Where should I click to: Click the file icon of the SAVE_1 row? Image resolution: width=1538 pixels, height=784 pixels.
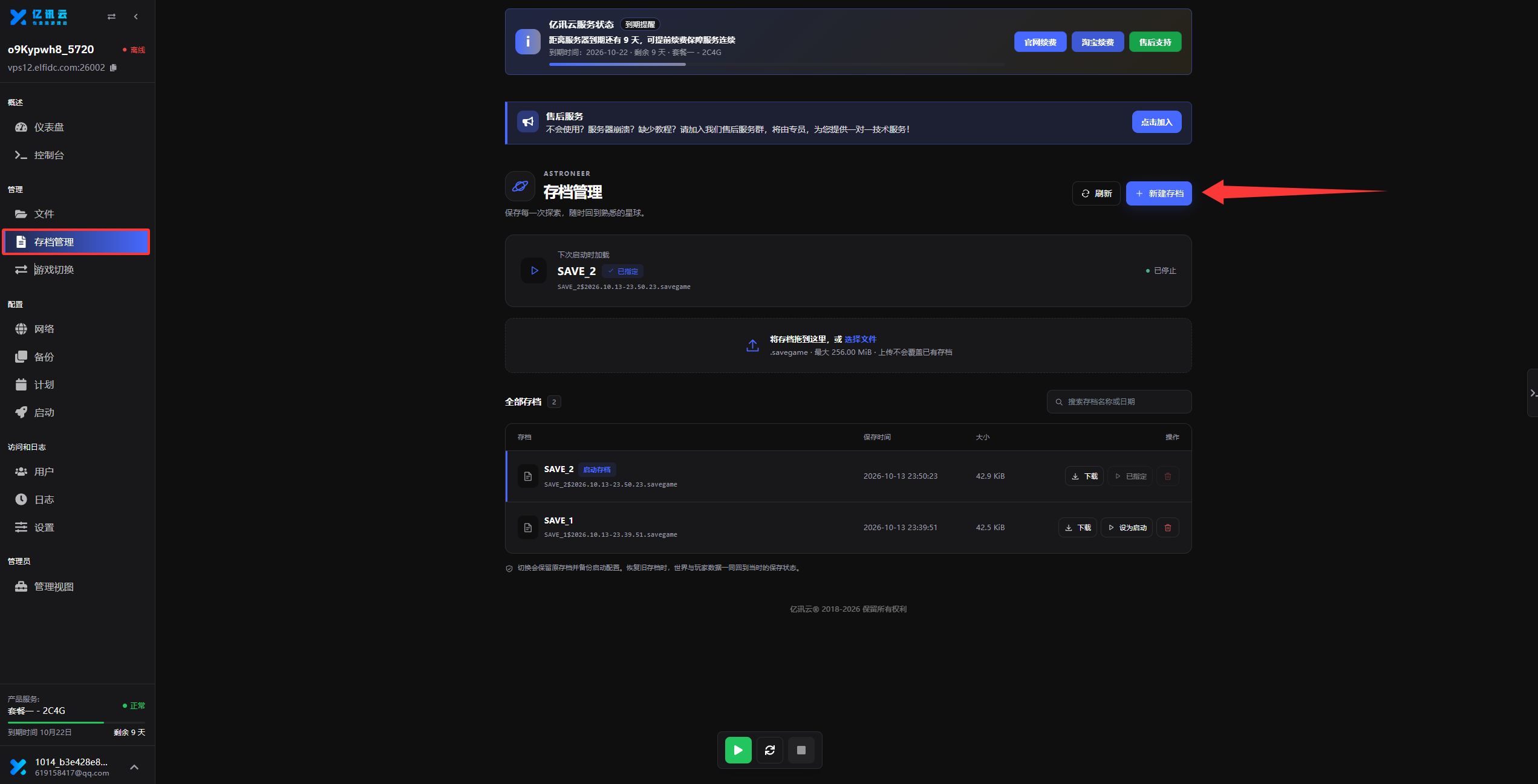(x=528, y=528)
